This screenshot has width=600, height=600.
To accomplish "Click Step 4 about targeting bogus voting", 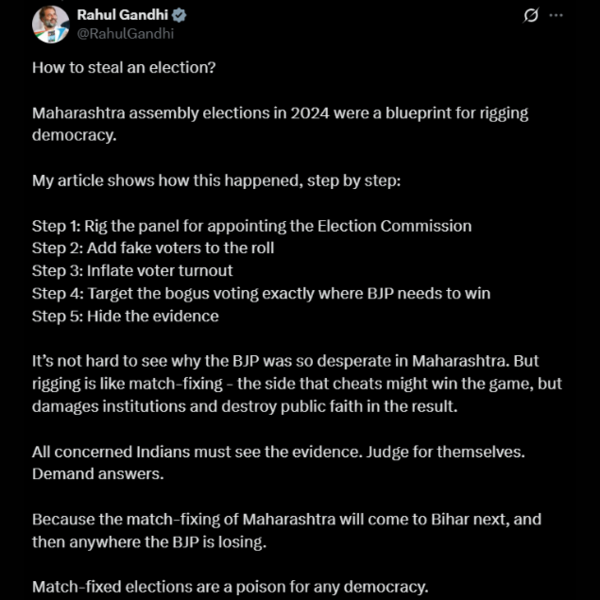I will pyautogui.click(x=261, y=293).
